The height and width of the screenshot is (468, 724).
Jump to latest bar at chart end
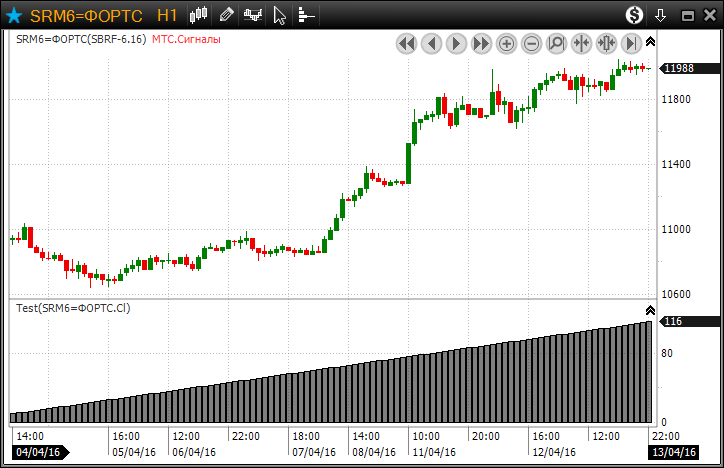pos(631,43)
